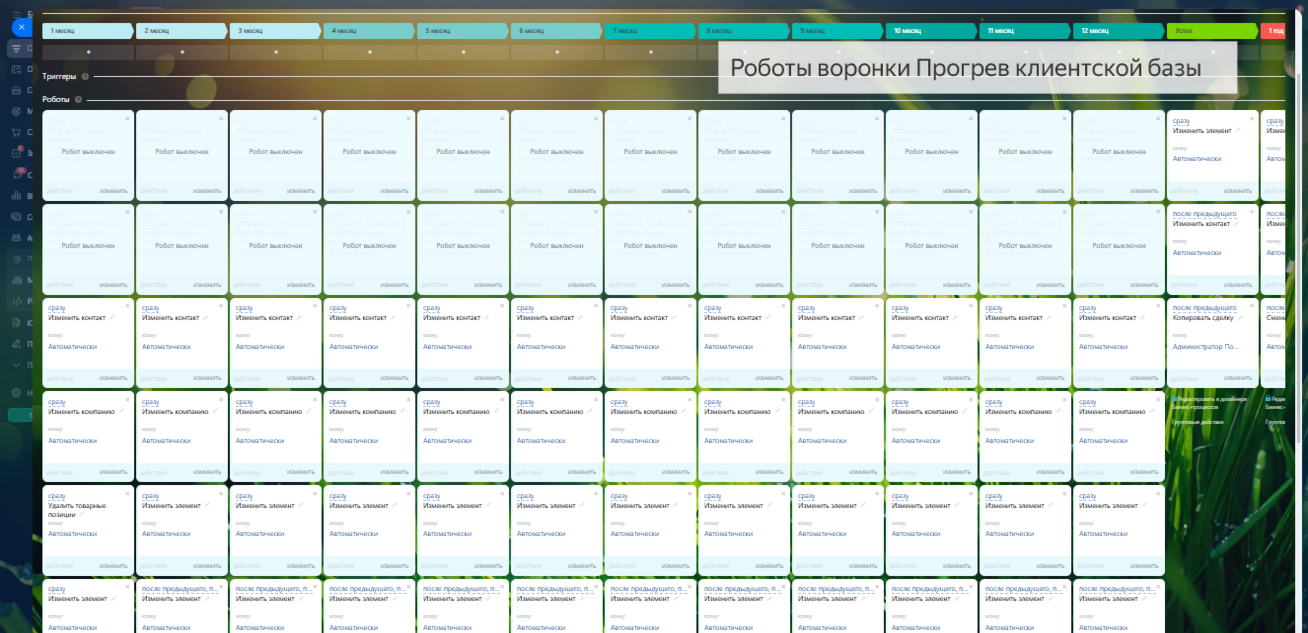Click Администратор recipient link on Копировать сделку robot

pos(1206,346)
